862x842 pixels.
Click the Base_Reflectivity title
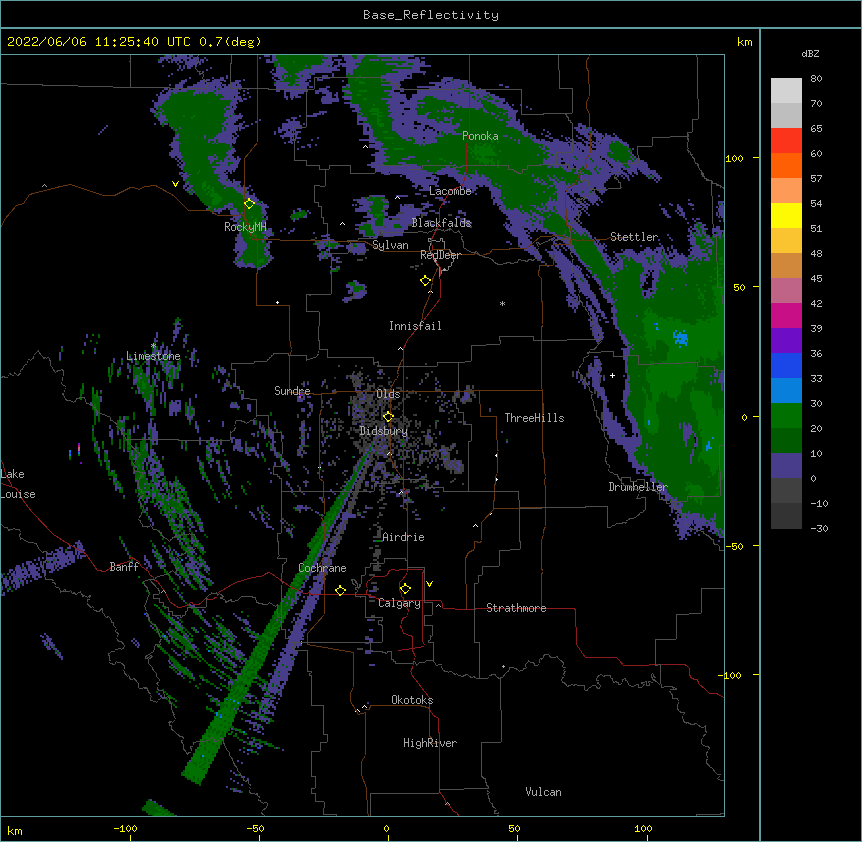[431, 15]
